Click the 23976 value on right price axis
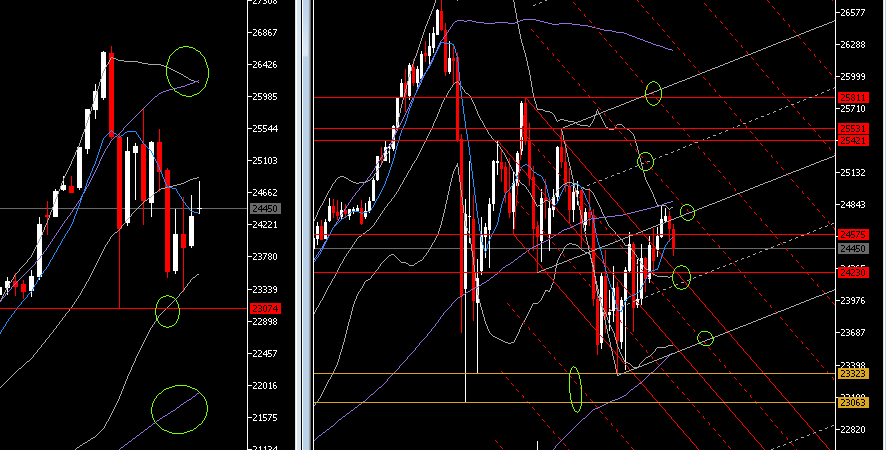 [x=853, y=301]
